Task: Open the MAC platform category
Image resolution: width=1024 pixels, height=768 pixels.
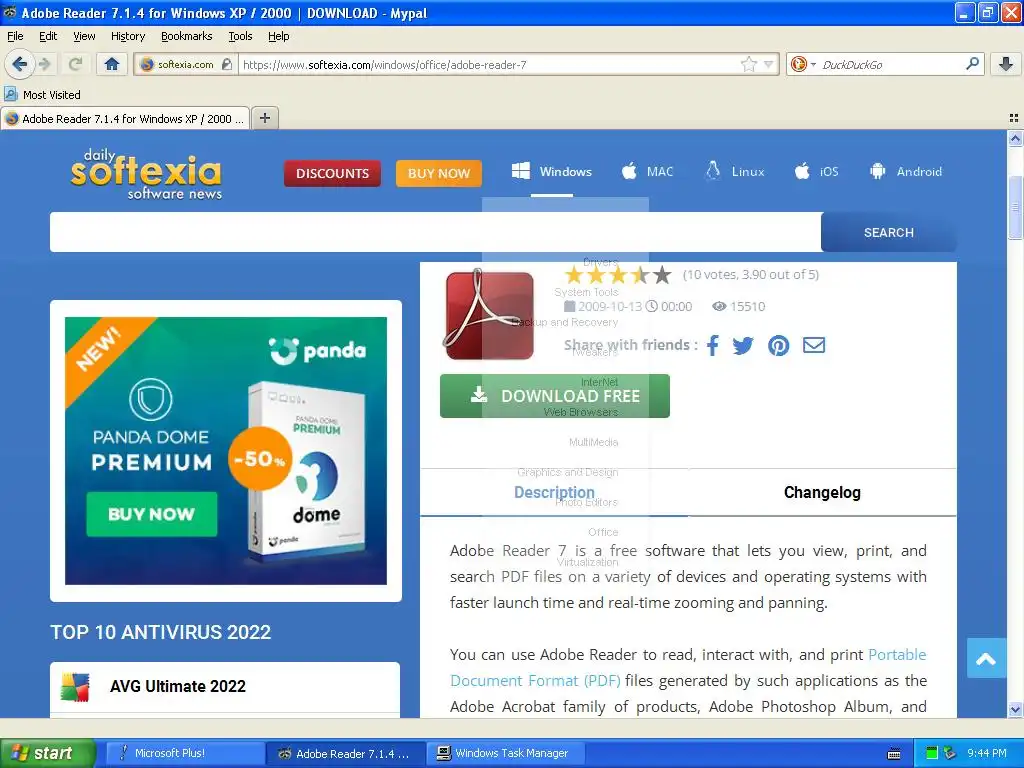Action: [647, 172]
